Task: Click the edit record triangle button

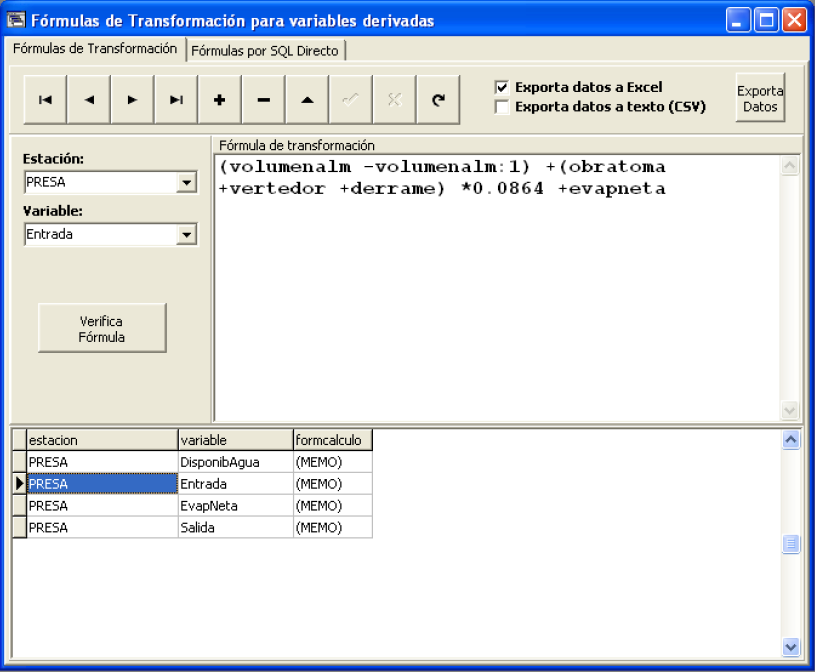Action: (x=307, y=100)
